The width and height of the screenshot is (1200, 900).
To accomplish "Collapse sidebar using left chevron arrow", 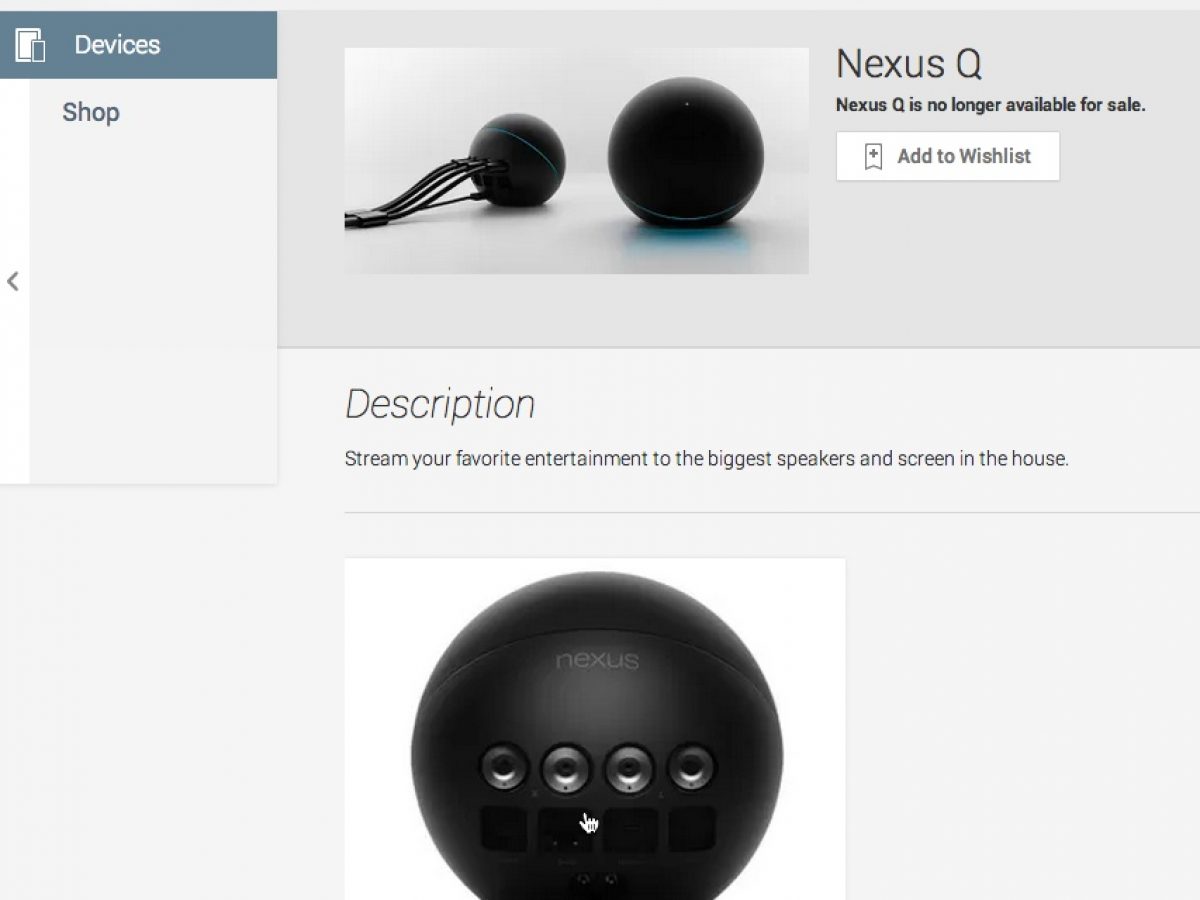I will (x=13, y=281).
